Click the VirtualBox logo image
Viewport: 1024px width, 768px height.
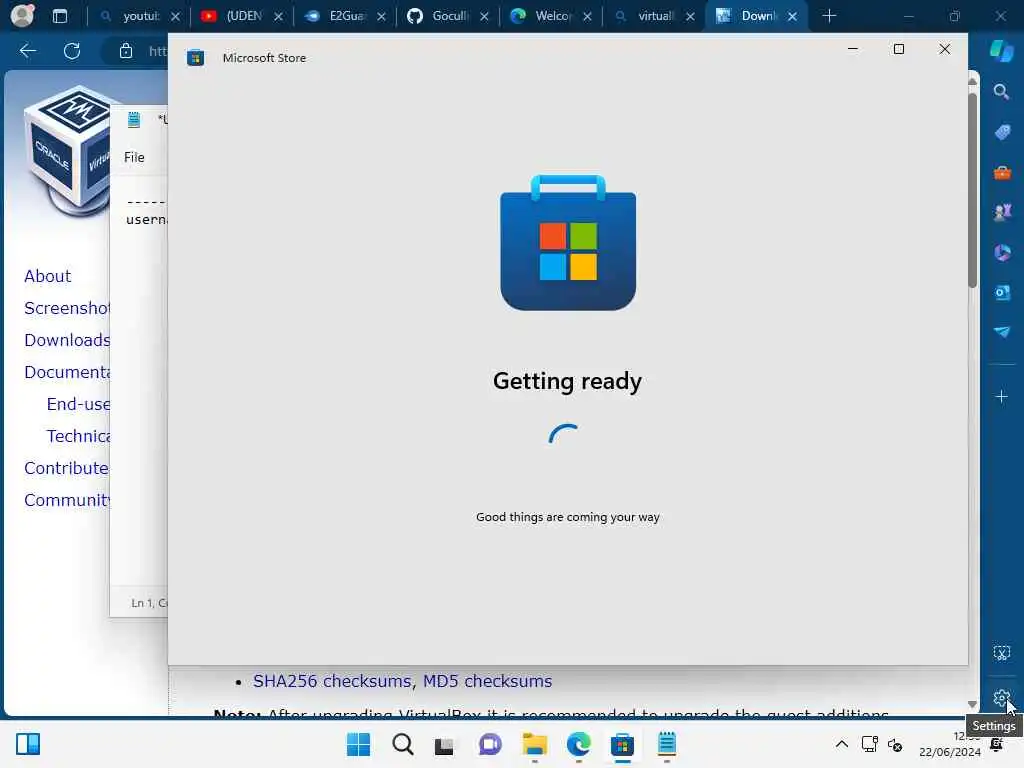(67, 150)
